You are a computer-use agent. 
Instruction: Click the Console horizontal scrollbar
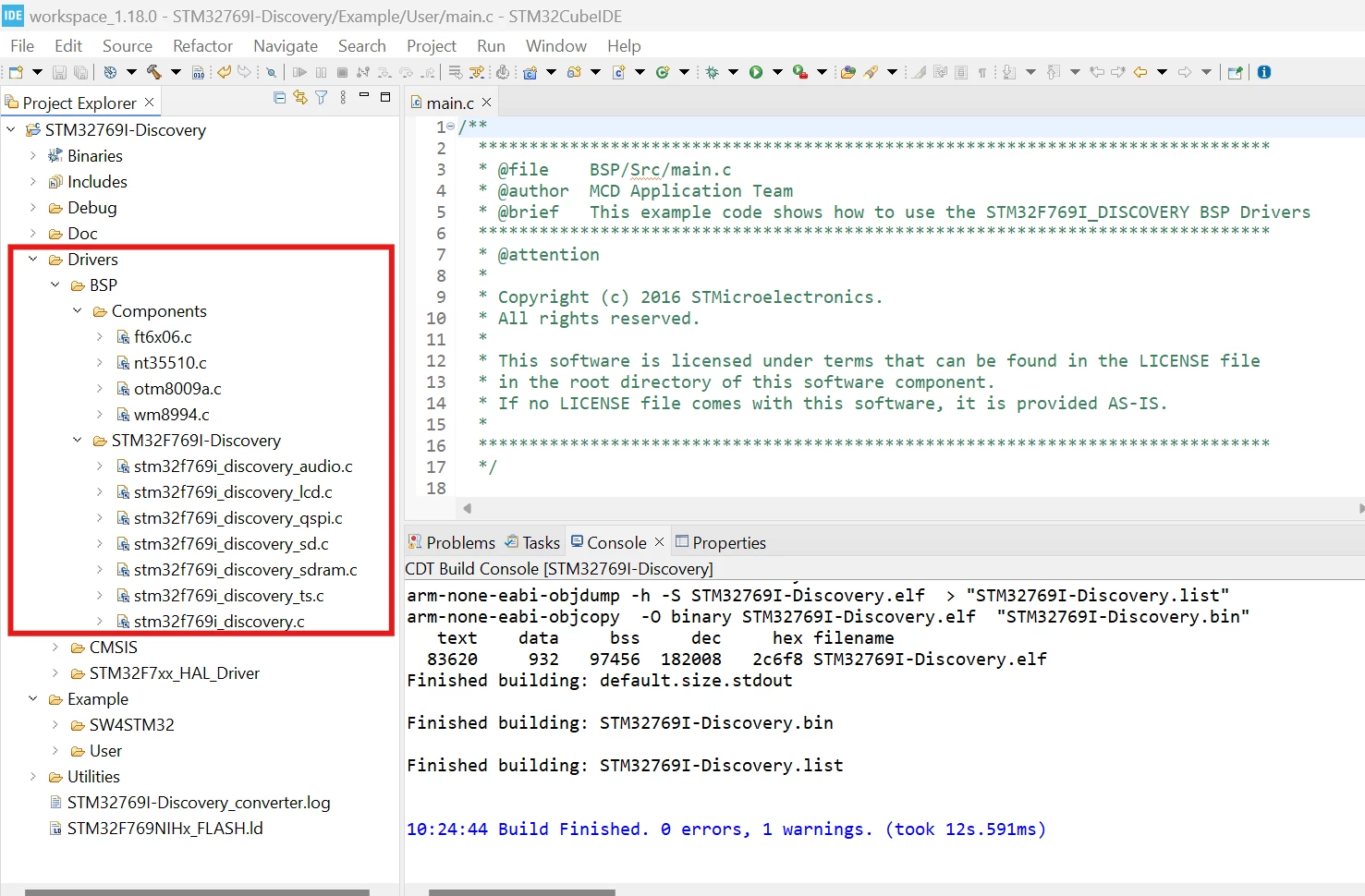(522, 892)
